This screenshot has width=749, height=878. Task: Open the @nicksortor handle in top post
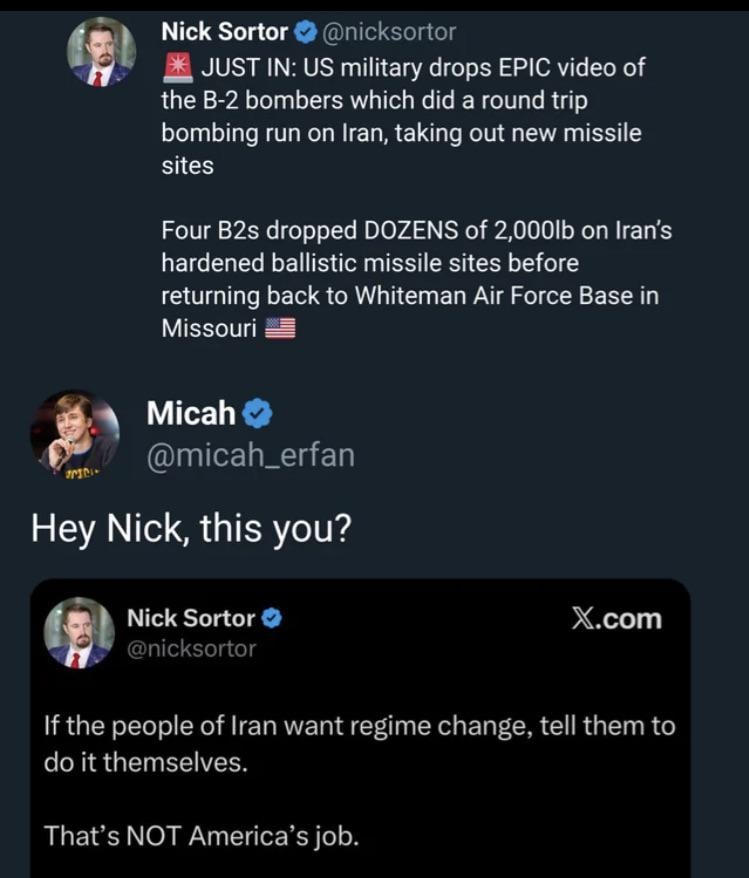[387, 32]
